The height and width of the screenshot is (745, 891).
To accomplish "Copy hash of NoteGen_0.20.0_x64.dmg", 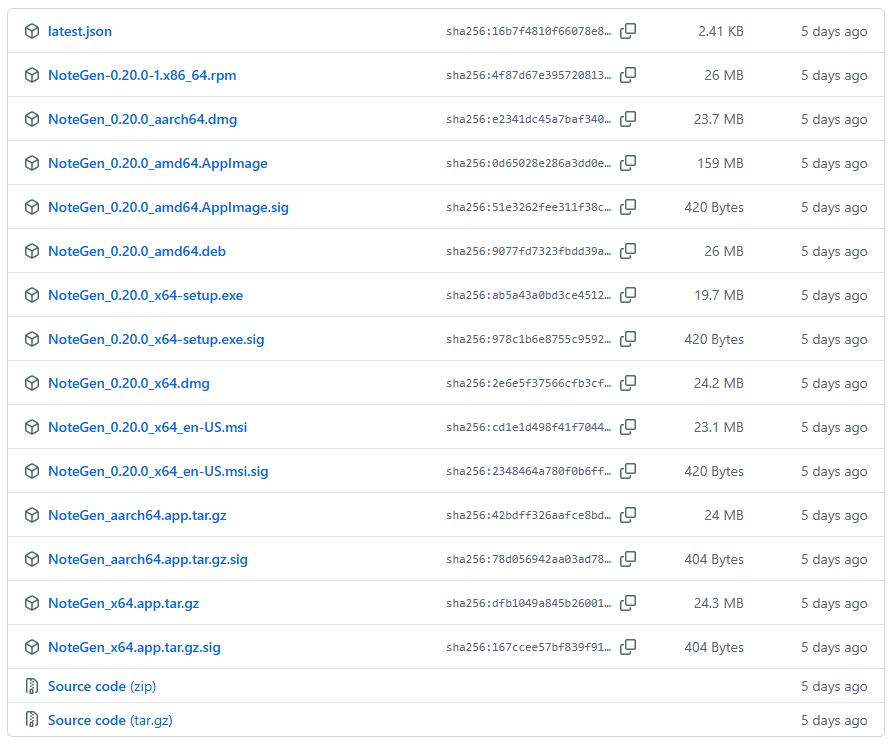I will click(628, 383).
